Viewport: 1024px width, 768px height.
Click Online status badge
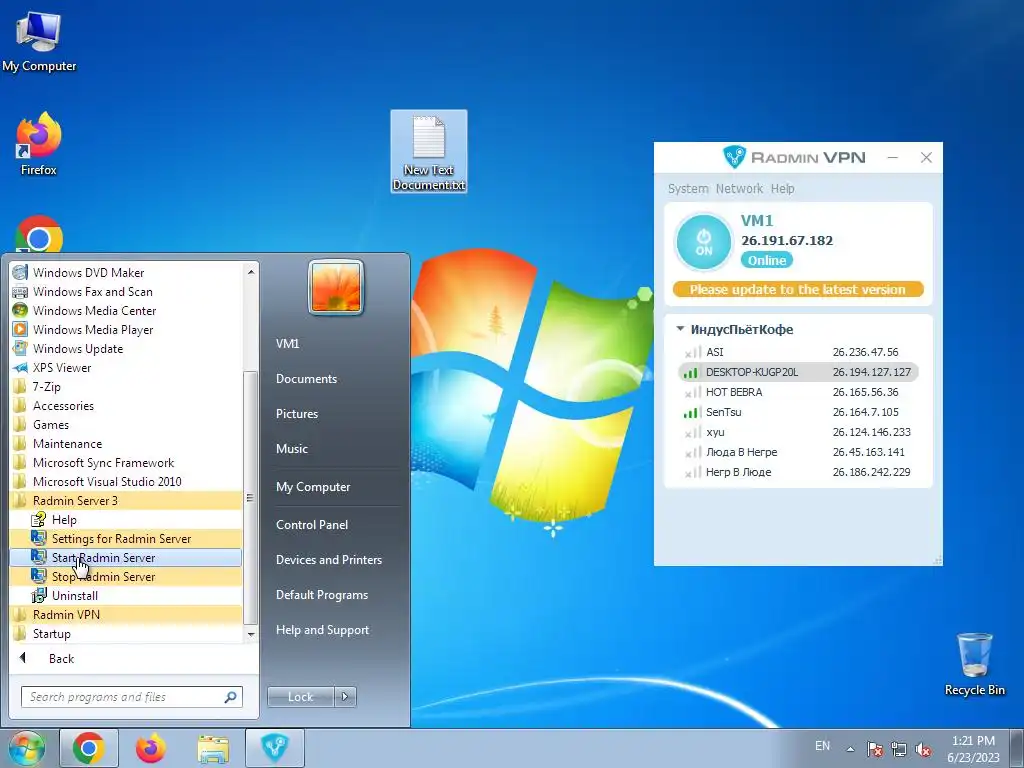[767, 260]
